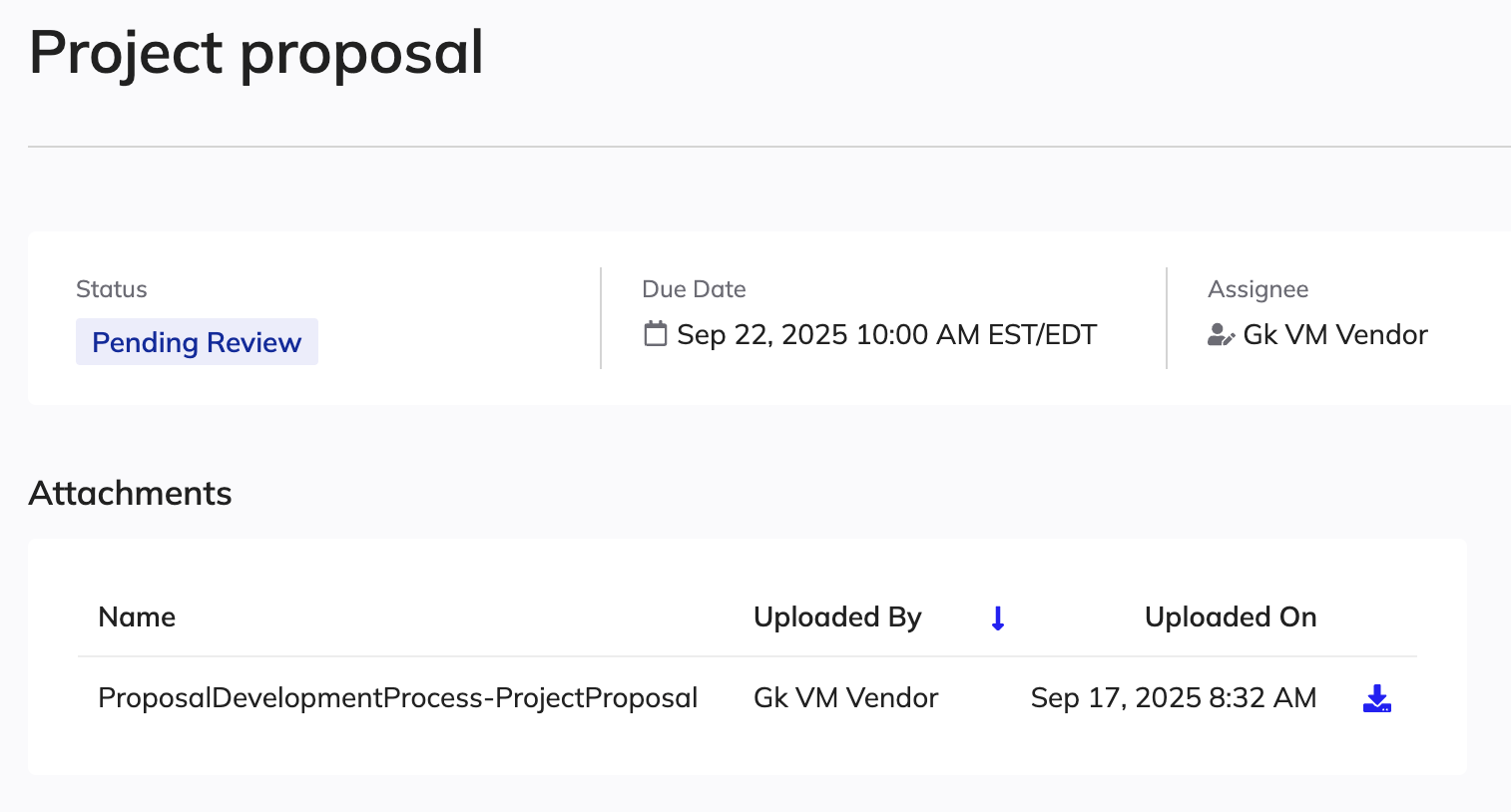Open ProposalDevelopmentProcess-ProjectProposal file name link
The width and height of the screenshot is (1511, 812).
point(397,697)
